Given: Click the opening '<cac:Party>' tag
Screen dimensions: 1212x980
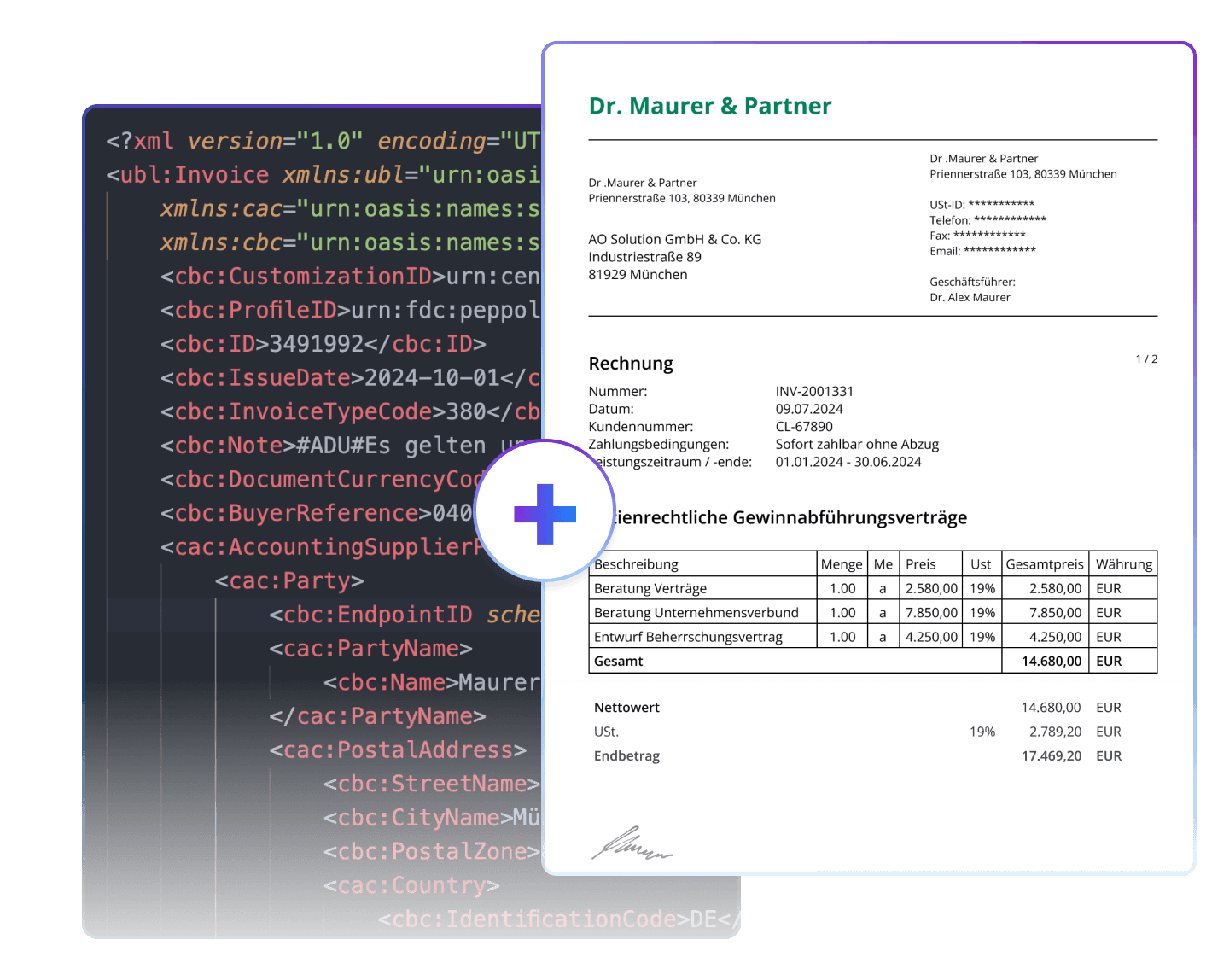Looking at the screenshot, I should pyautogui.click(x=289, y=581).
